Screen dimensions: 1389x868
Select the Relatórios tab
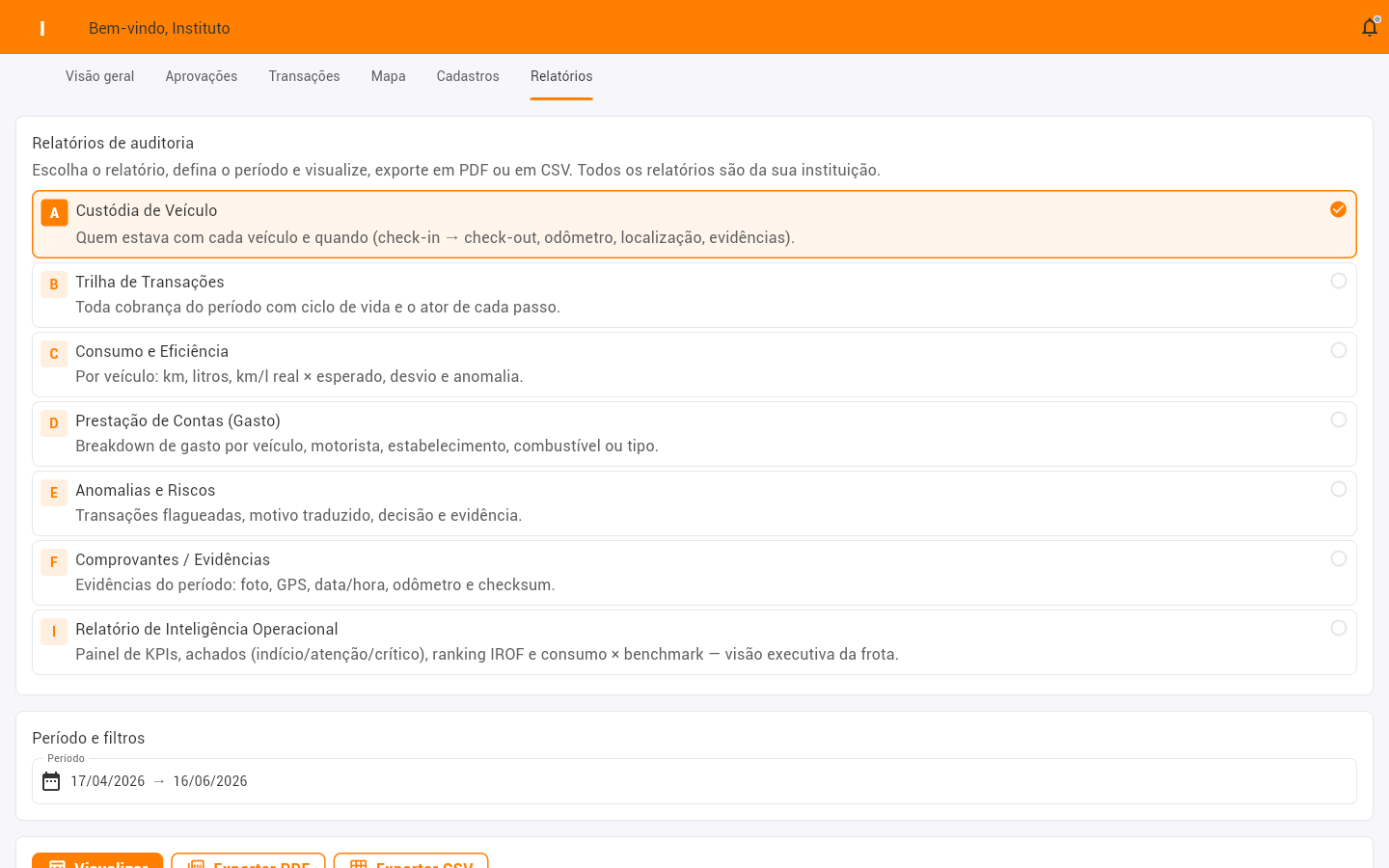pos(561,76)
